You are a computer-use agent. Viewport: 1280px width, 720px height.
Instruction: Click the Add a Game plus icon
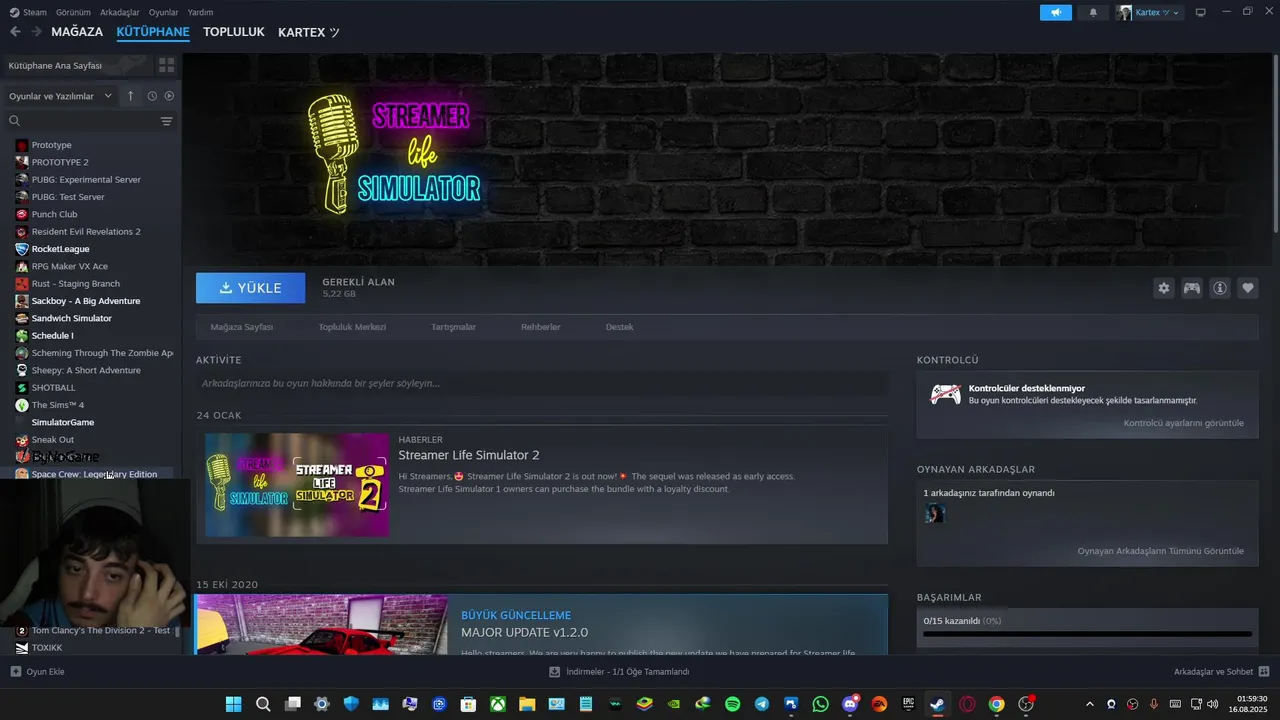(15, 672)
